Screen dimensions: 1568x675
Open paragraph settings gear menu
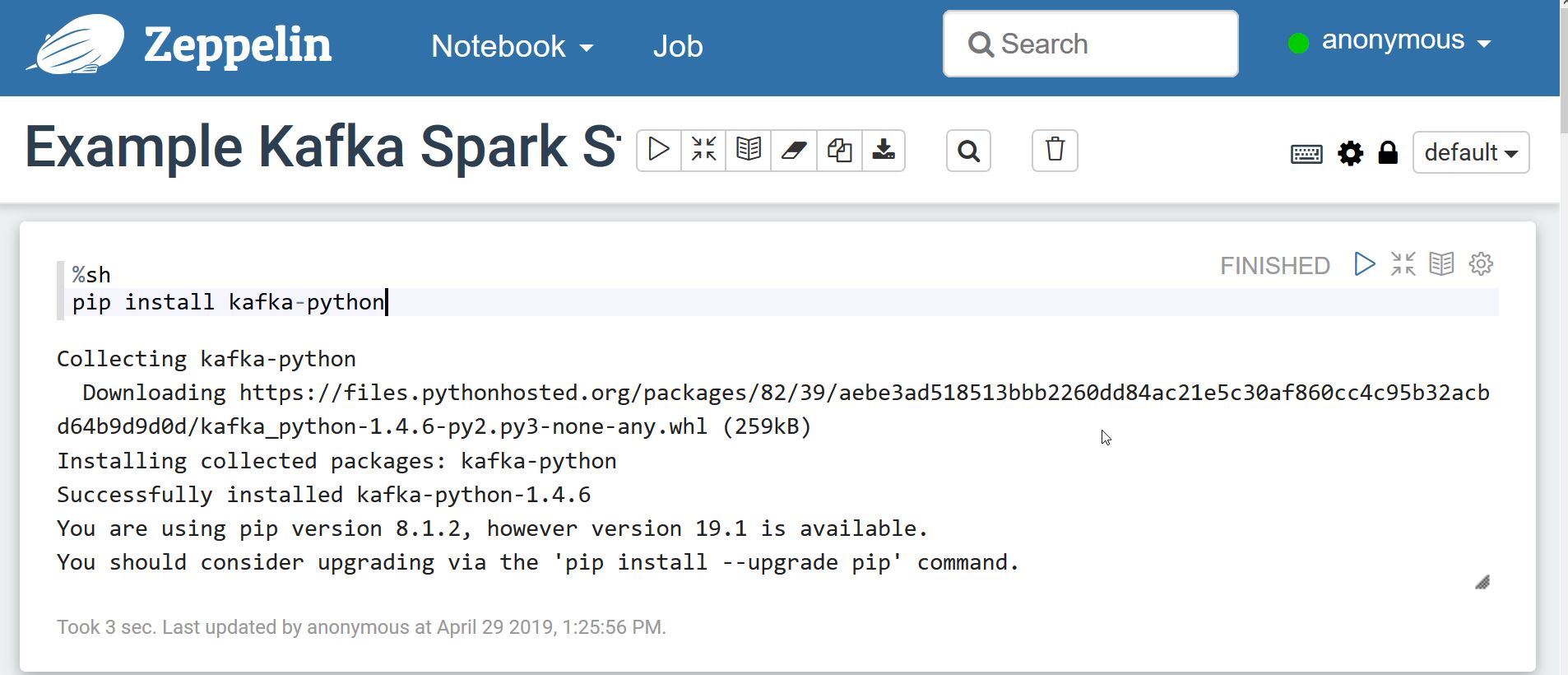[x=1481, y=264]
